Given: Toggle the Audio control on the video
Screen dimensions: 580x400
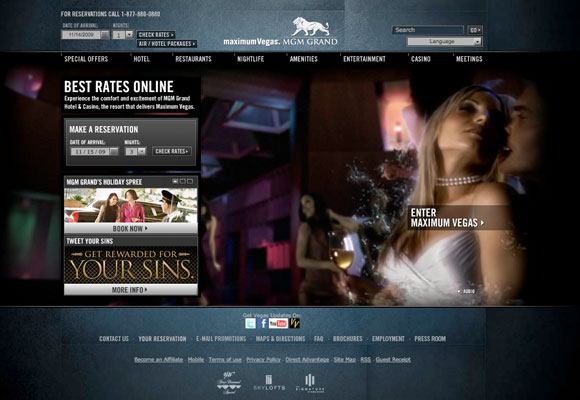Looking at the screenshot, I should (x=466, y=291).
